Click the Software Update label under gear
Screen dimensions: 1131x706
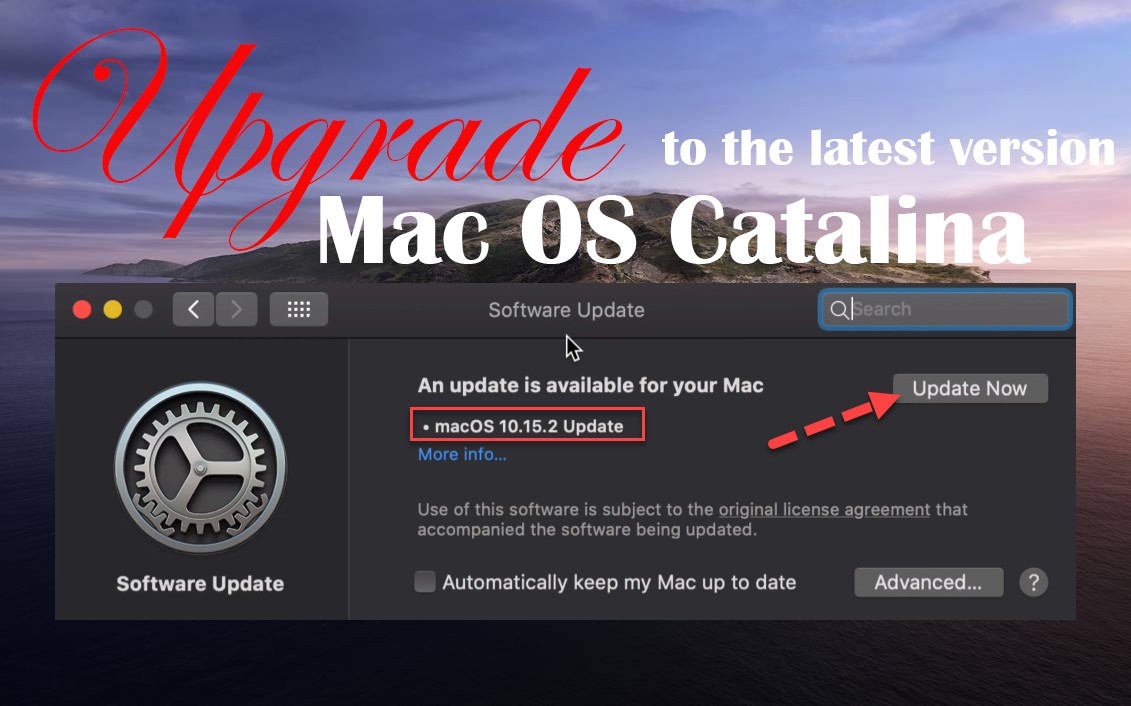coord(200,583)
